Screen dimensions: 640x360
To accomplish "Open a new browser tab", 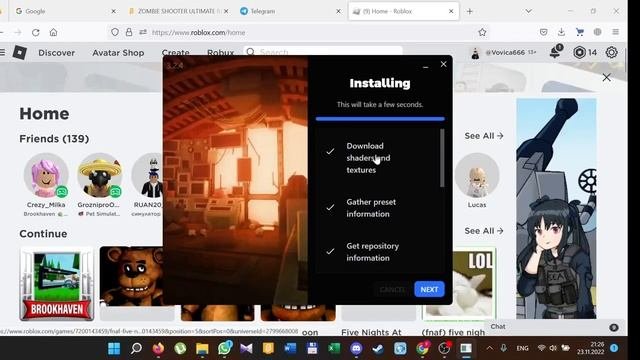I will click(470, 11).
